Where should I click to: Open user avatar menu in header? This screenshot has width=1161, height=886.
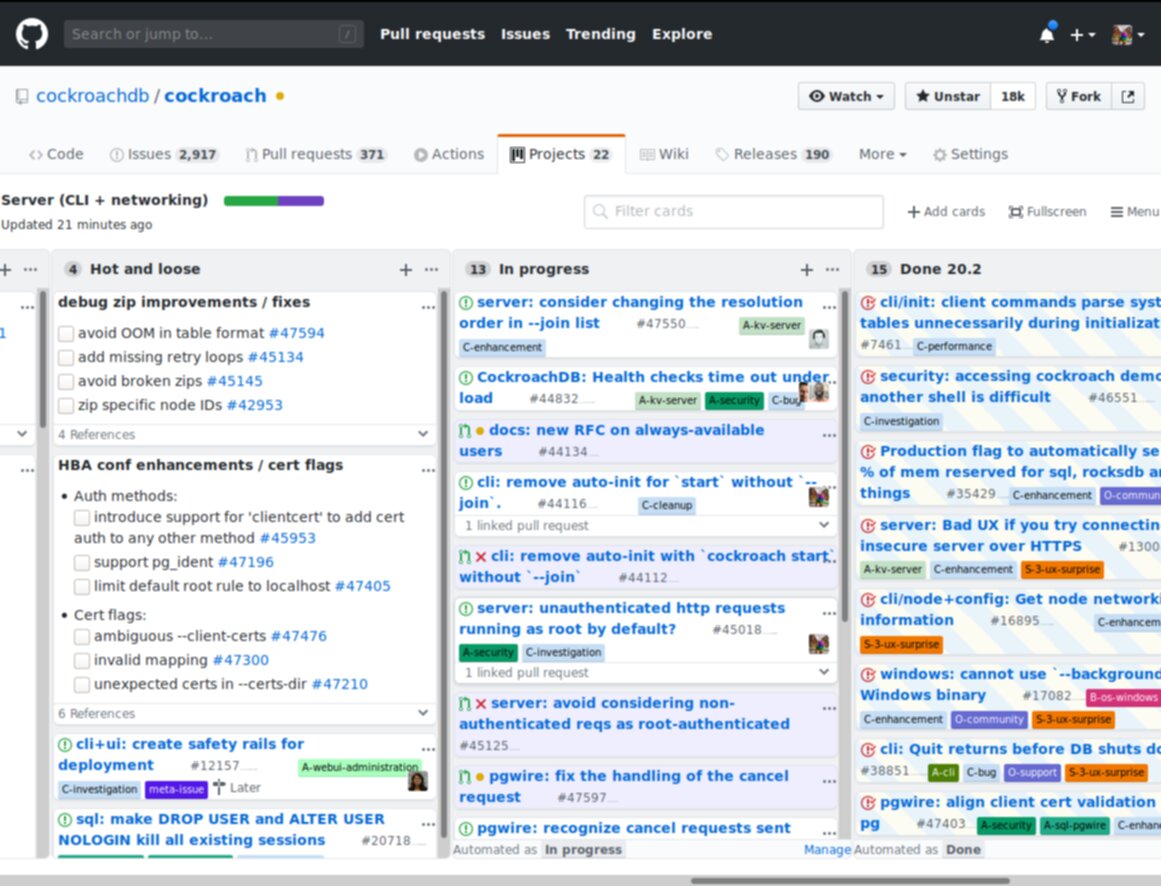tap(1128, 35)
